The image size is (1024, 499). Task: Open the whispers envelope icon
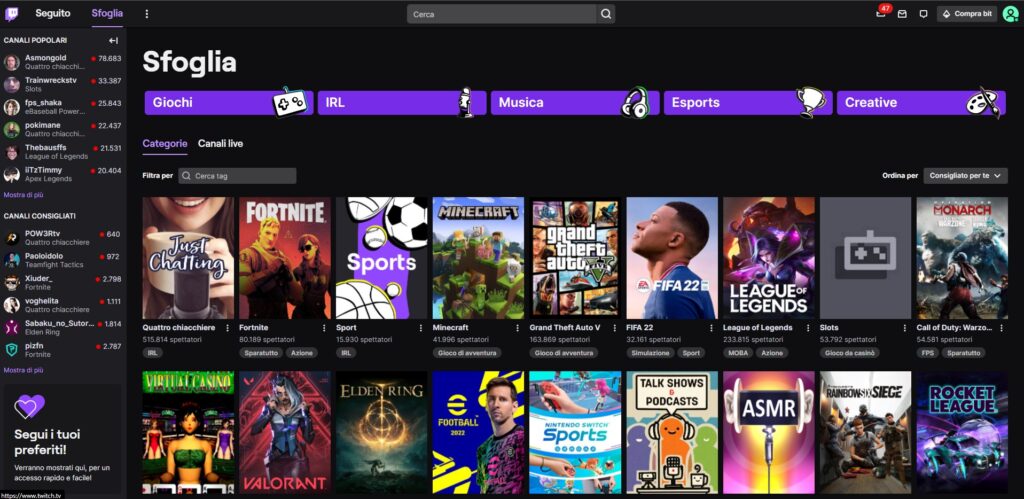pyautogui.click(x=902, y=14)
